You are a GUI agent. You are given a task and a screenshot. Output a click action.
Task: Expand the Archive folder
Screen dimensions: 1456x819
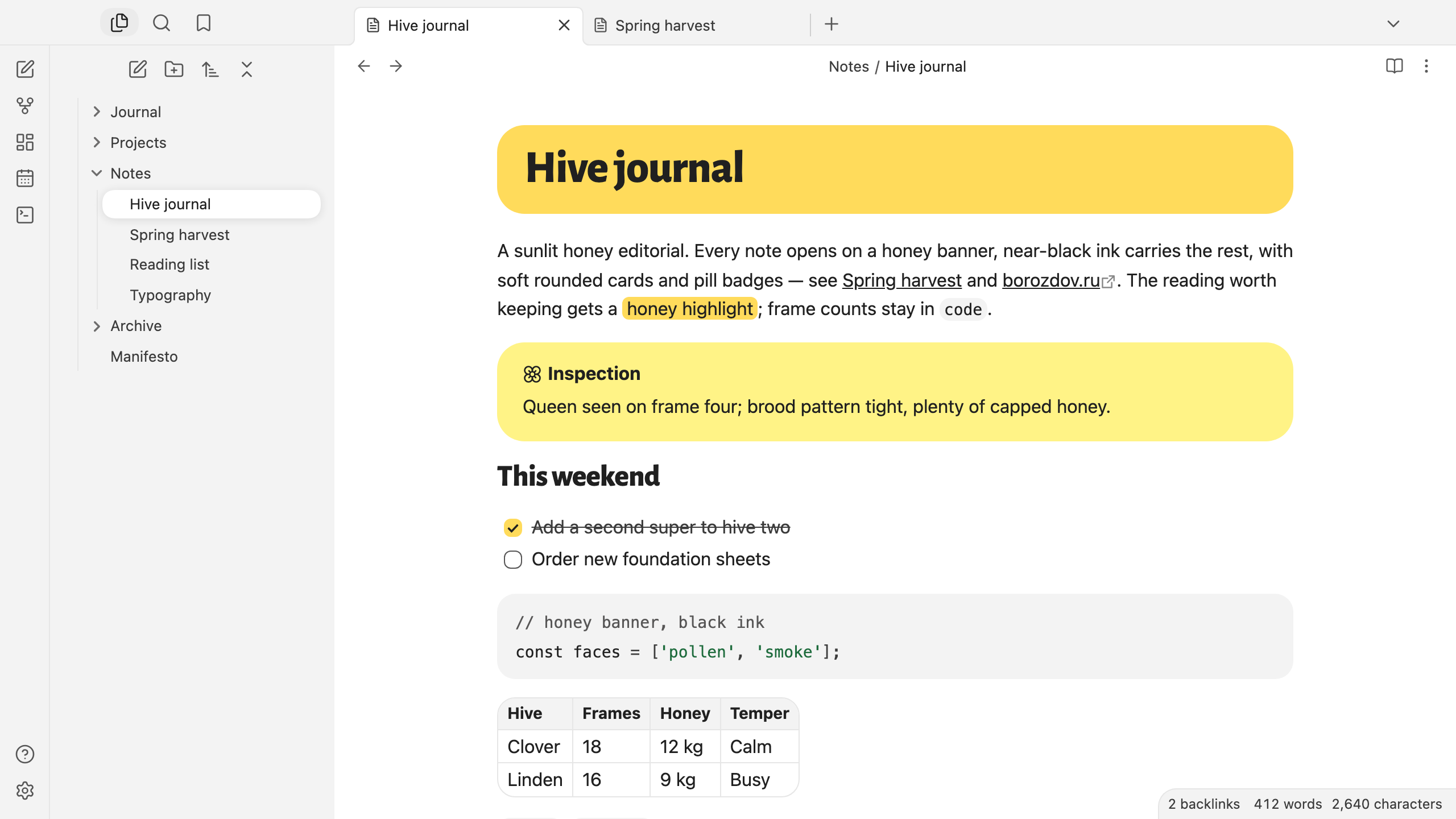coord(97,326)
